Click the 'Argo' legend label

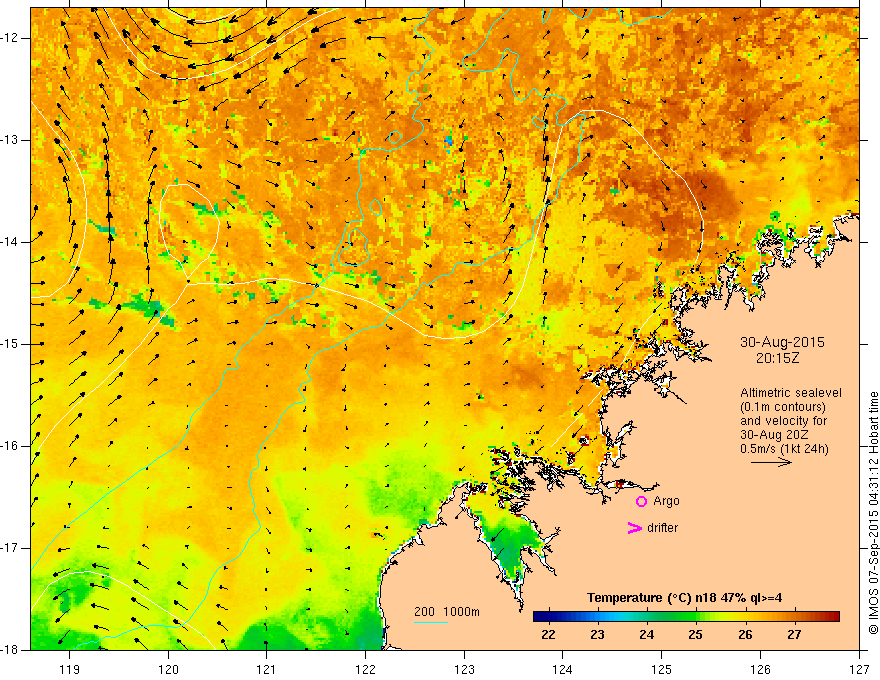(666, 501)
